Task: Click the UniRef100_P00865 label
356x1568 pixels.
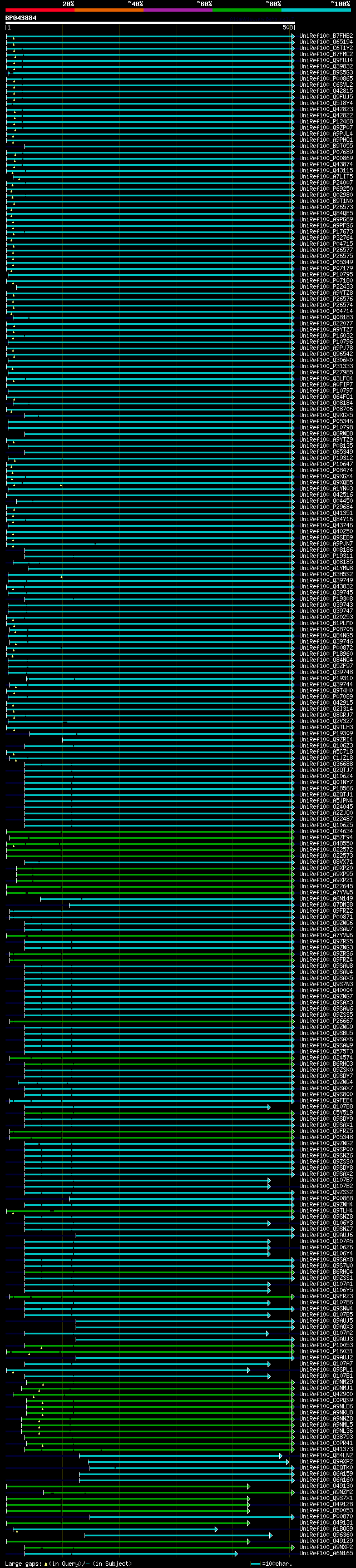Action: tap(325, 78)
